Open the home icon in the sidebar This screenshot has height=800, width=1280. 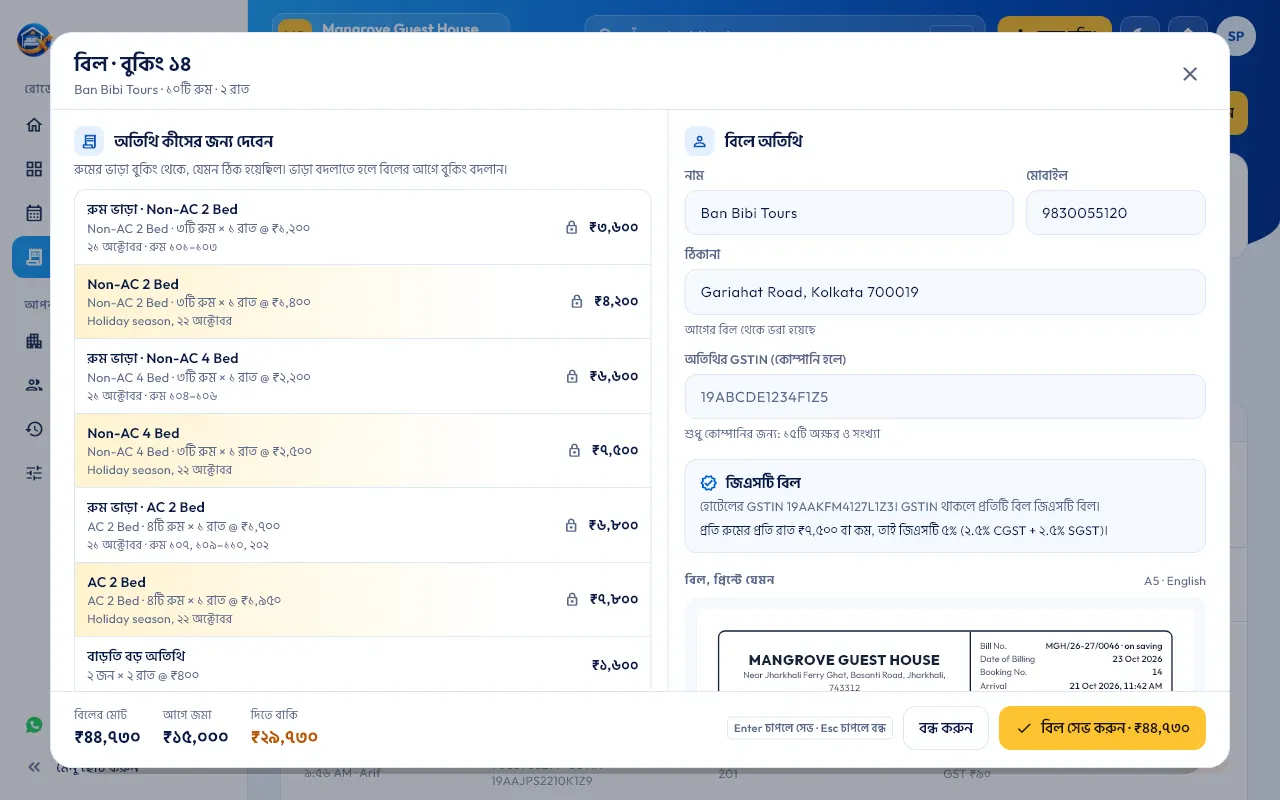tap(34, 125)
